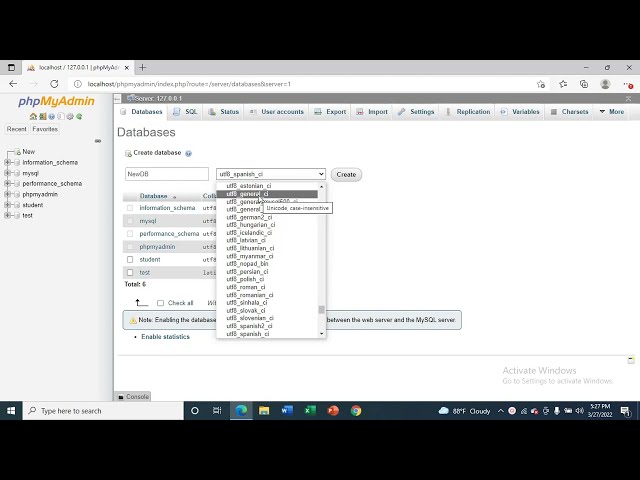The width and height of the screenshot is (640, 480).
Task: Select utf8_general_ci in the collation list
Action: coord(267,194)
